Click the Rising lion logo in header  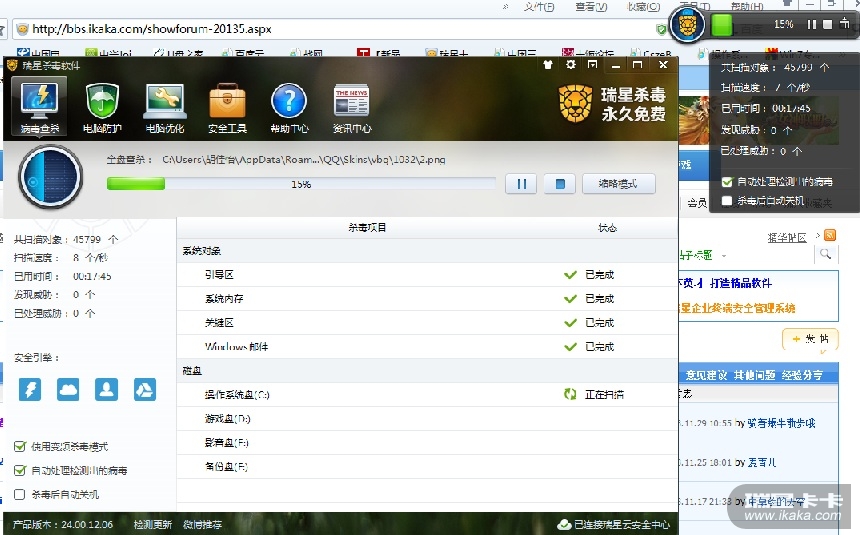click(x=575, y=104)
